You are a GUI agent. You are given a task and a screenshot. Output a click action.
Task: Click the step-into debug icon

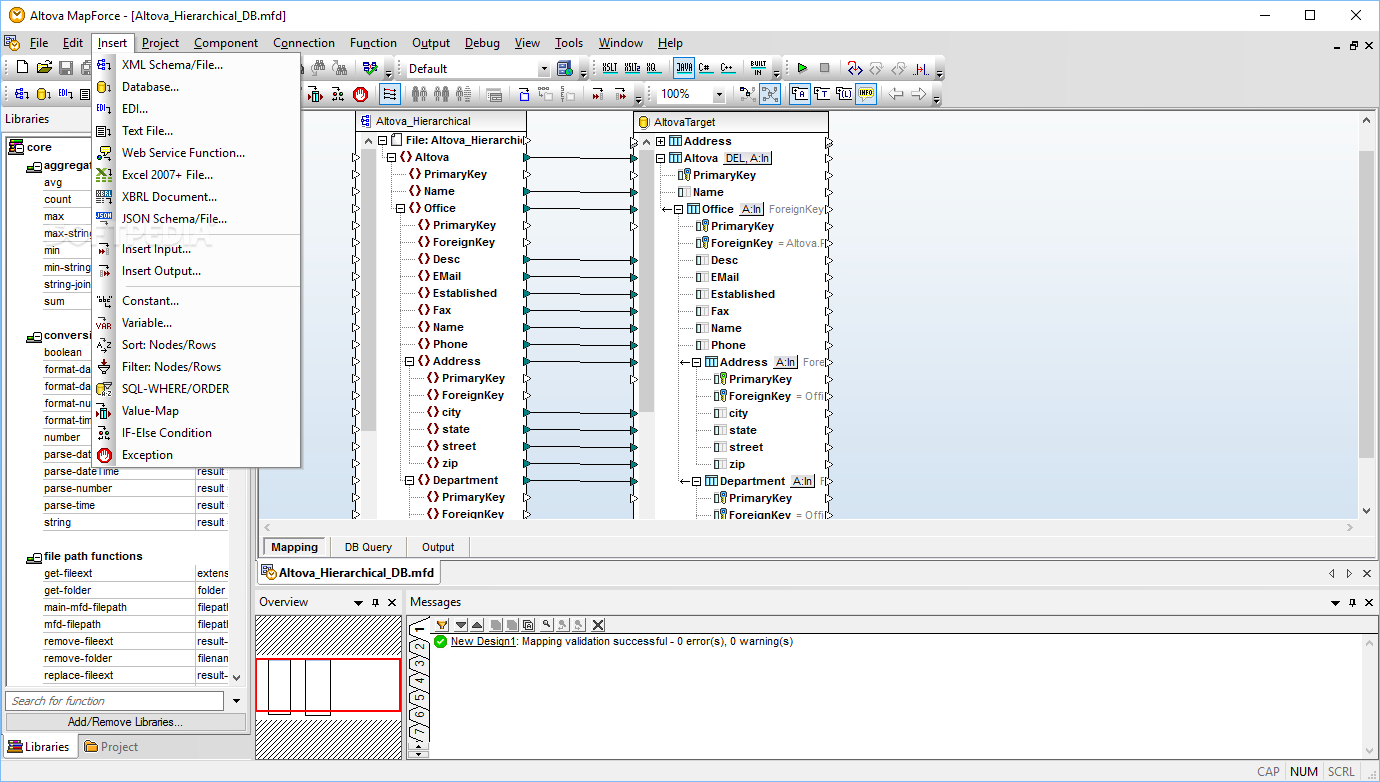click(855, 68)
